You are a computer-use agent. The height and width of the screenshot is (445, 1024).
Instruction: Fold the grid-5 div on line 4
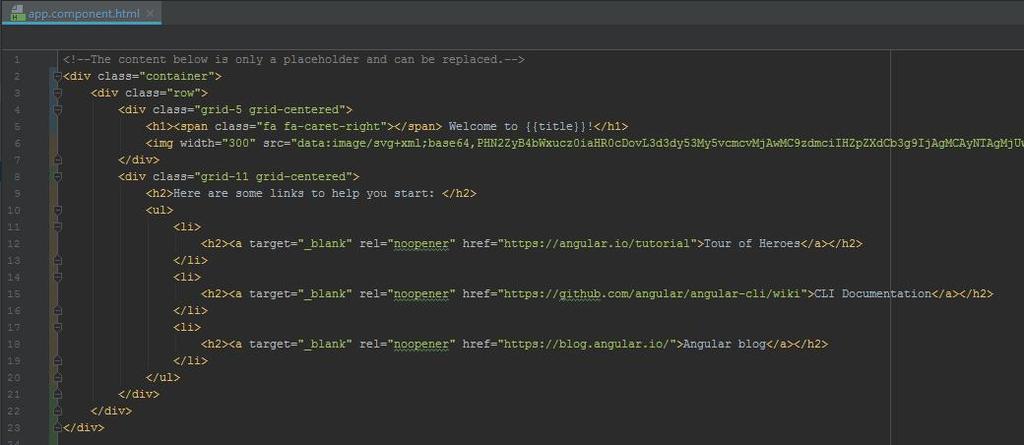(58, 110)
